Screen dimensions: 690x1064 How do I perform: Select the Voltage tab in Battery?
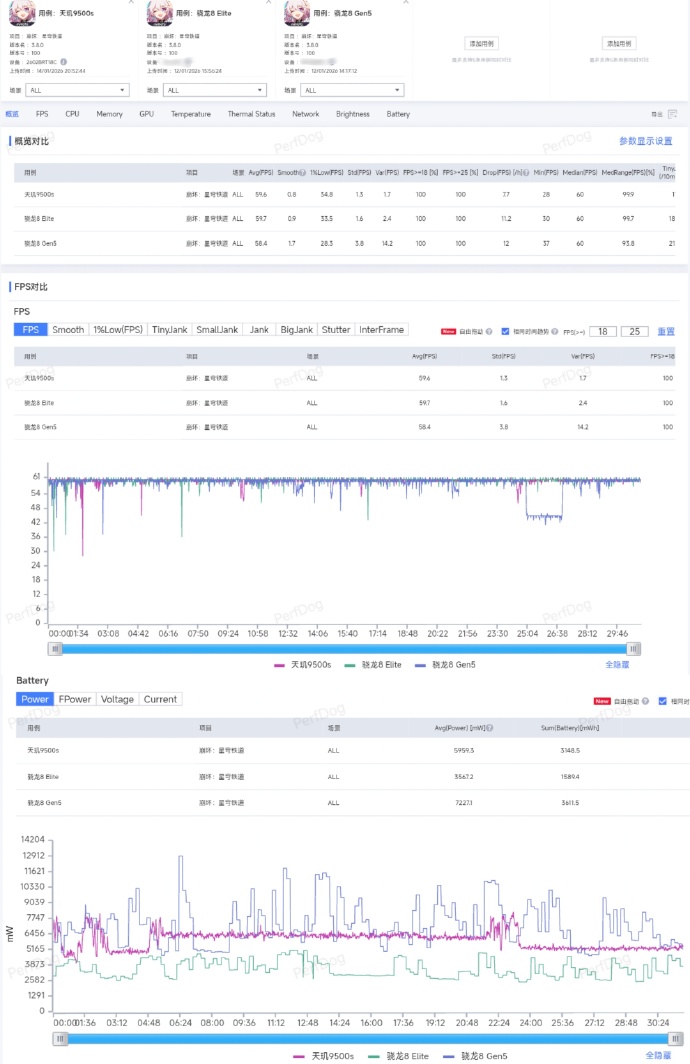[117, 699]
